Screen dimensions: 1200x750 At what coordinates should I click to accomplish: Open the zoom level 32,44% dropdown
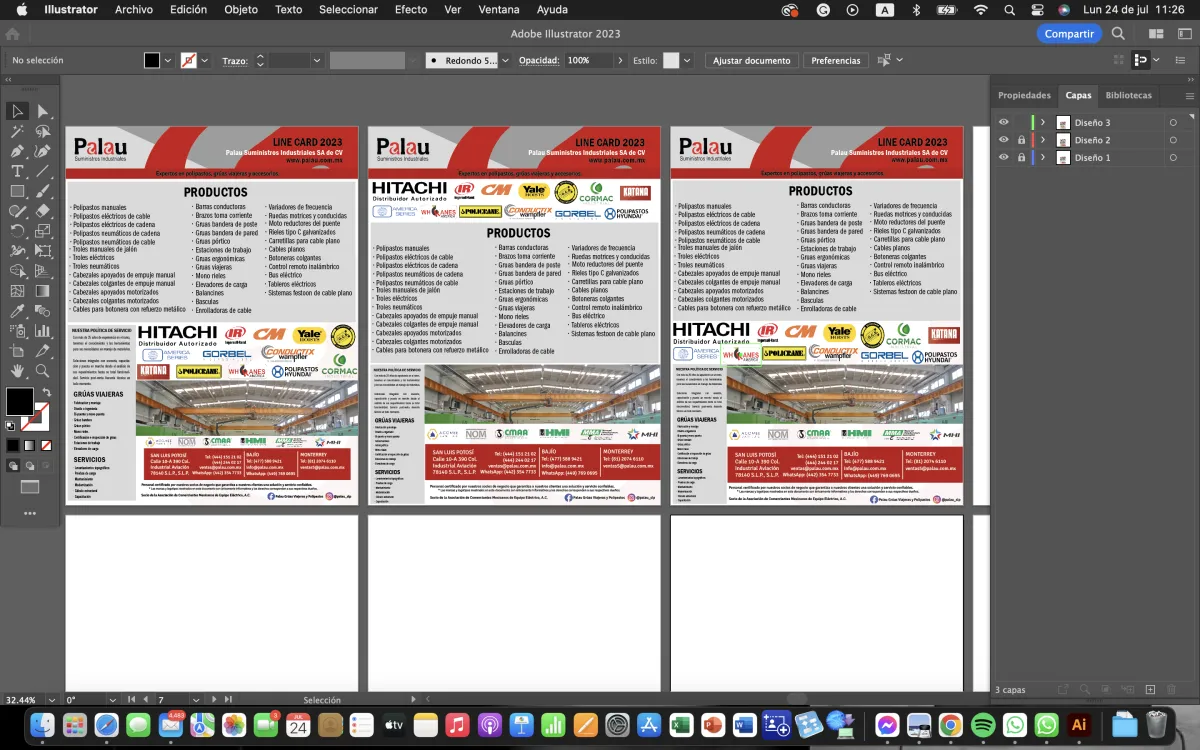53,700
